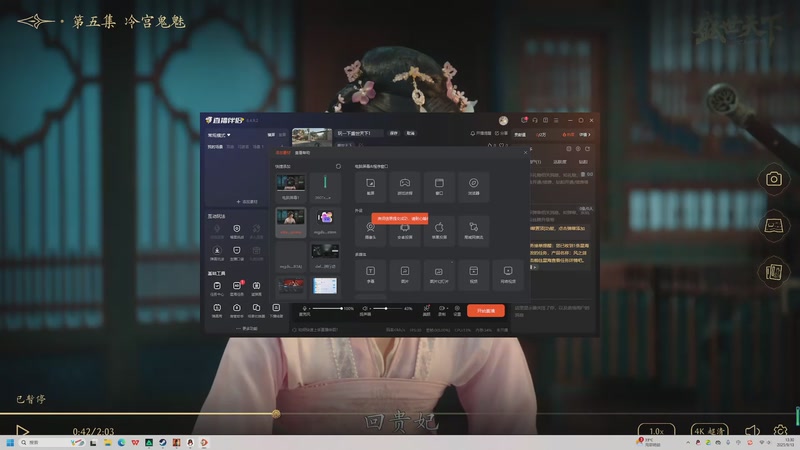Resume video with the play button
This screenshot has width=800, height=450.
[x=21, y=431]
